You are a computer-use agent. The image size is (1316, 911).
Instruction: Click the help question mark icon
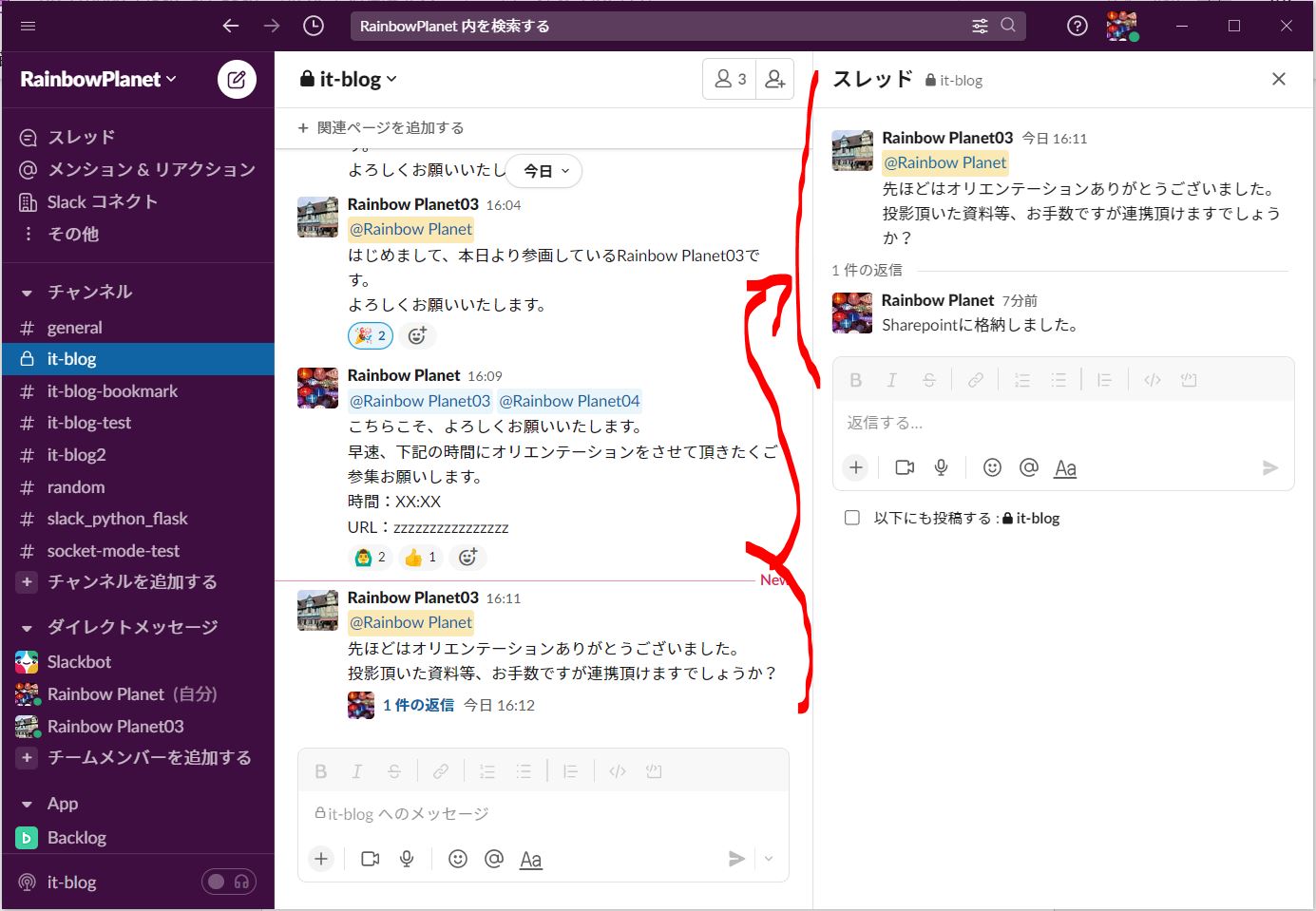click(x=1077, y=26)
